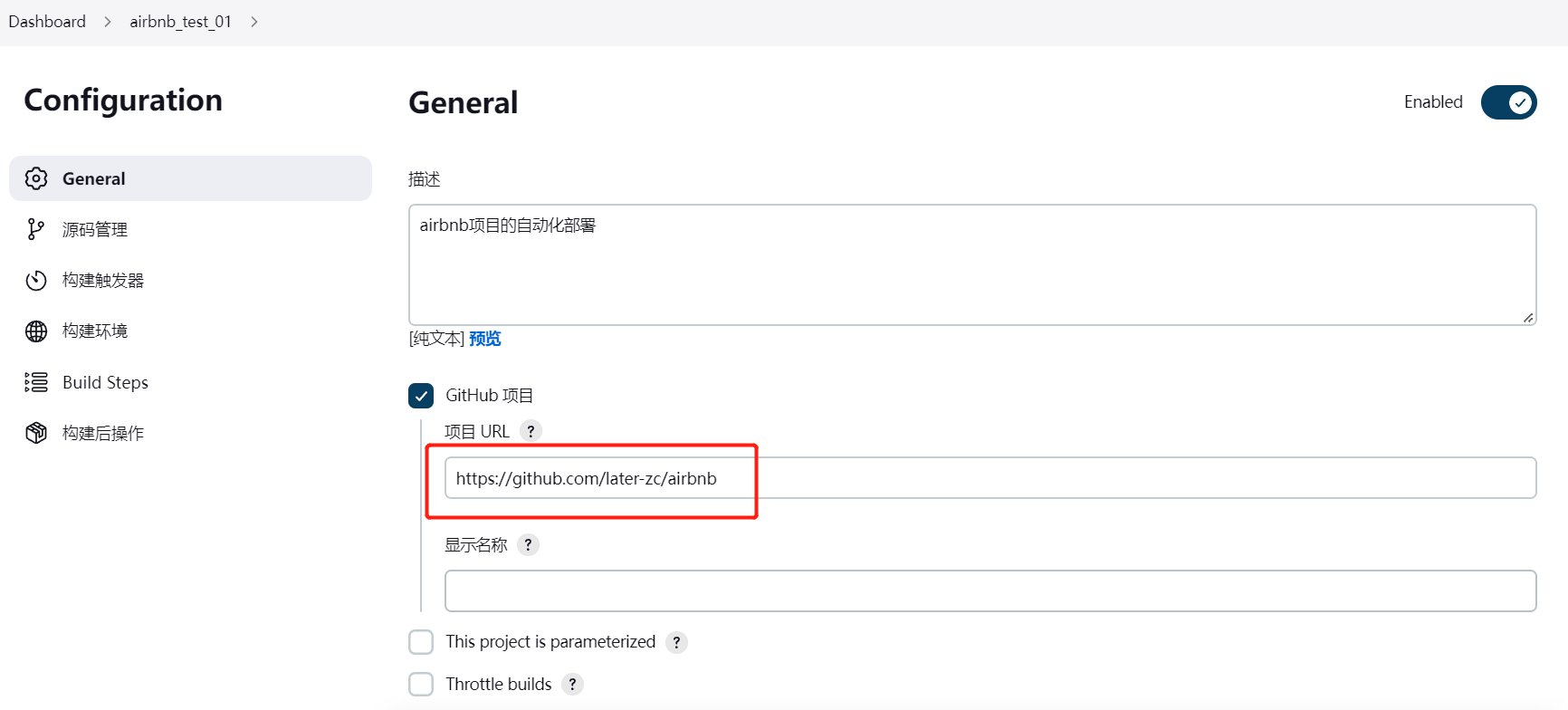This screenshot has height=710, width=1568.
Task: Open the airbnb_test_01 breadcrumb link
Action: [180, 22]
